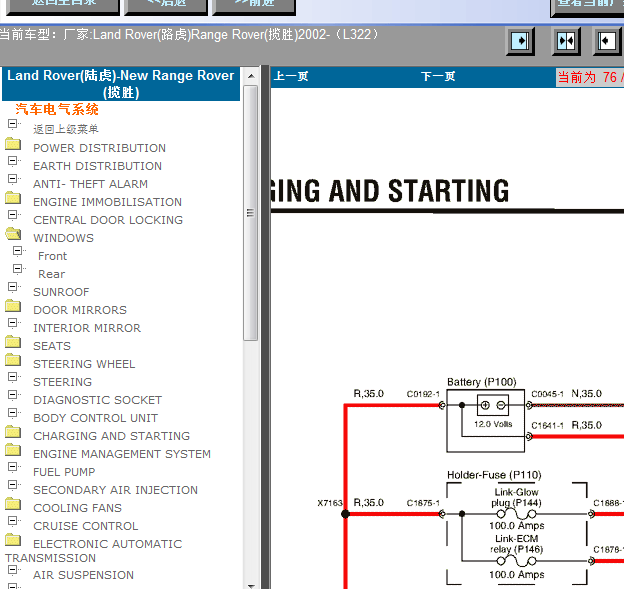Click the expand-left-panel arrow icon
Screen dimensions: 624x589
click(520, 41)
